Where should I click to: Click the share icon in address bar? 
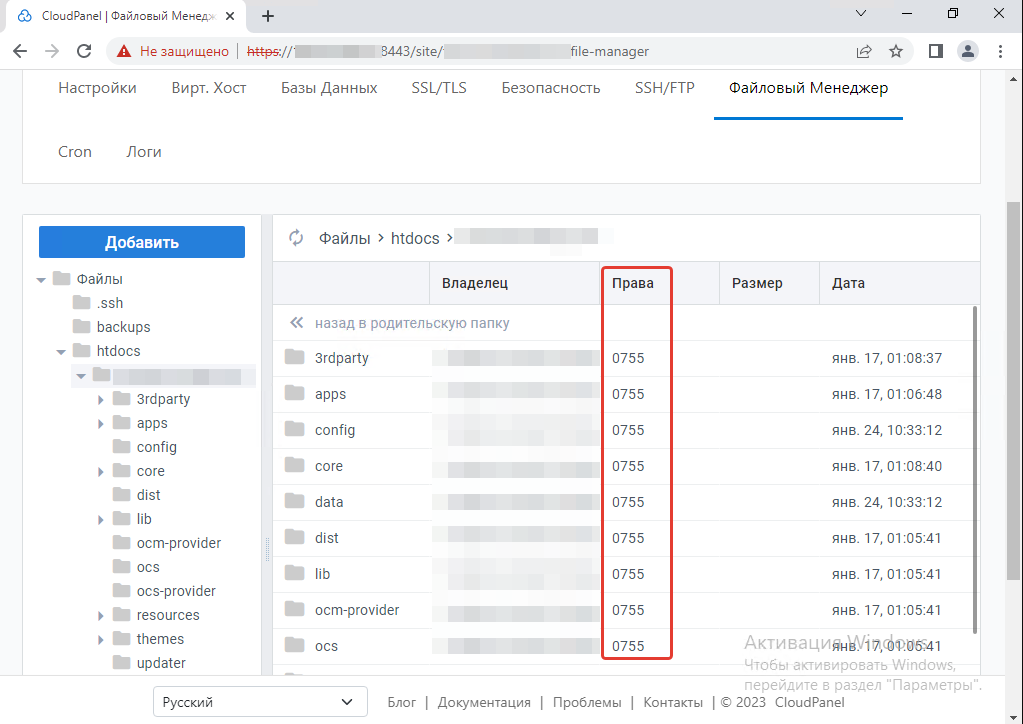click(864, 51)
